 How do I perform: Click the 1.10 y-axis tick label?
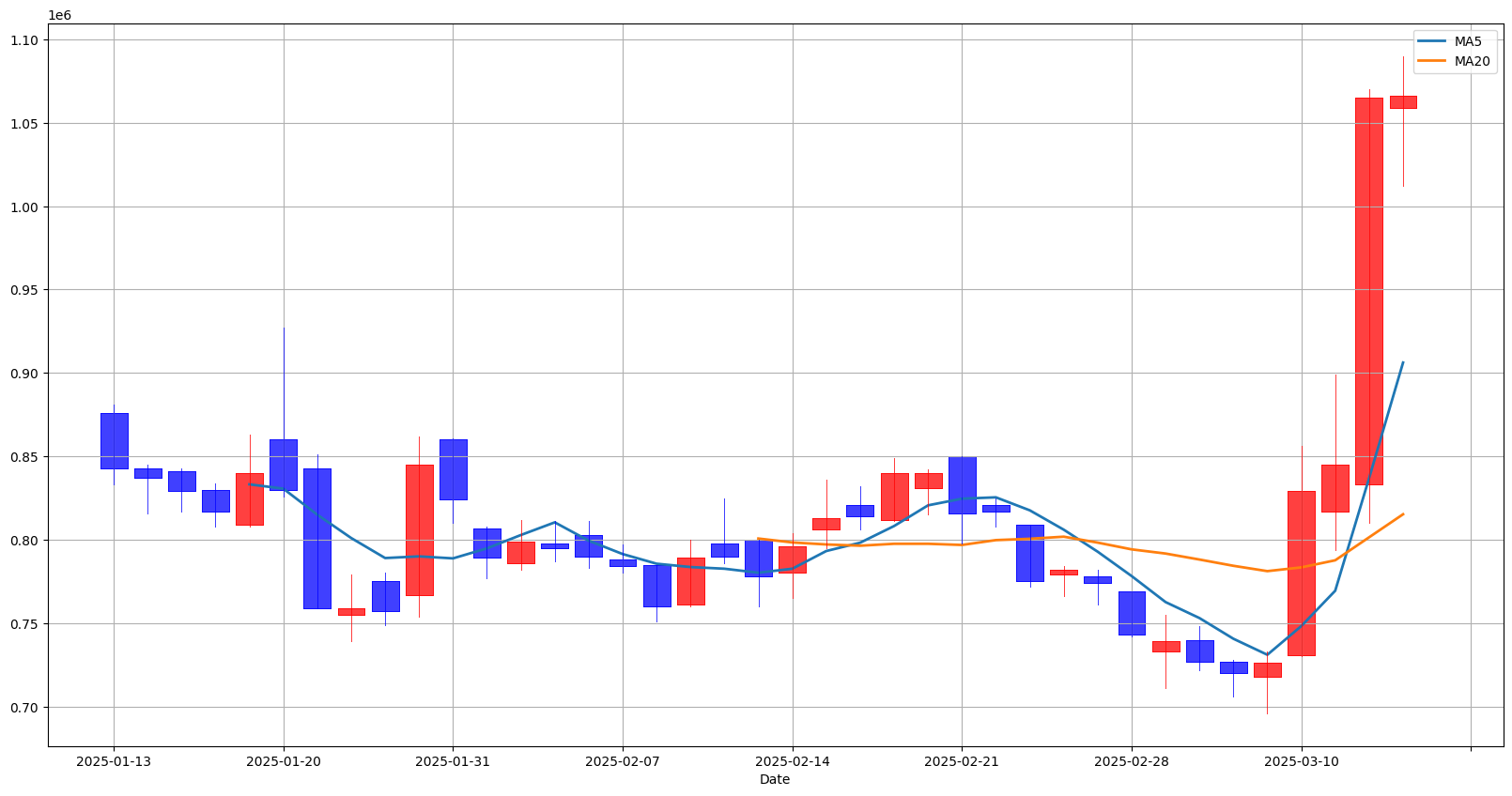pos(25,40)
